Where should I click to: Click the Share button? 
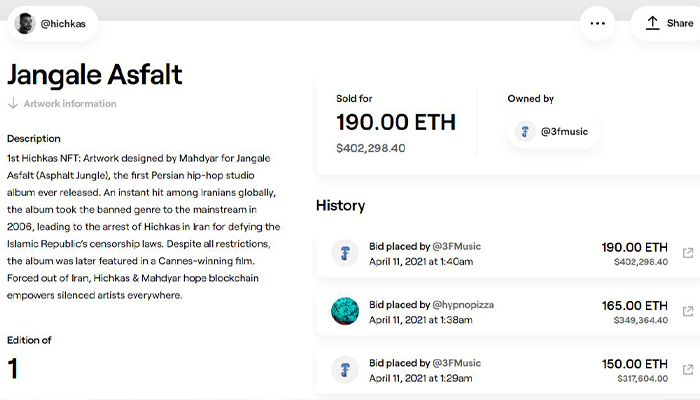pos(668,23)
